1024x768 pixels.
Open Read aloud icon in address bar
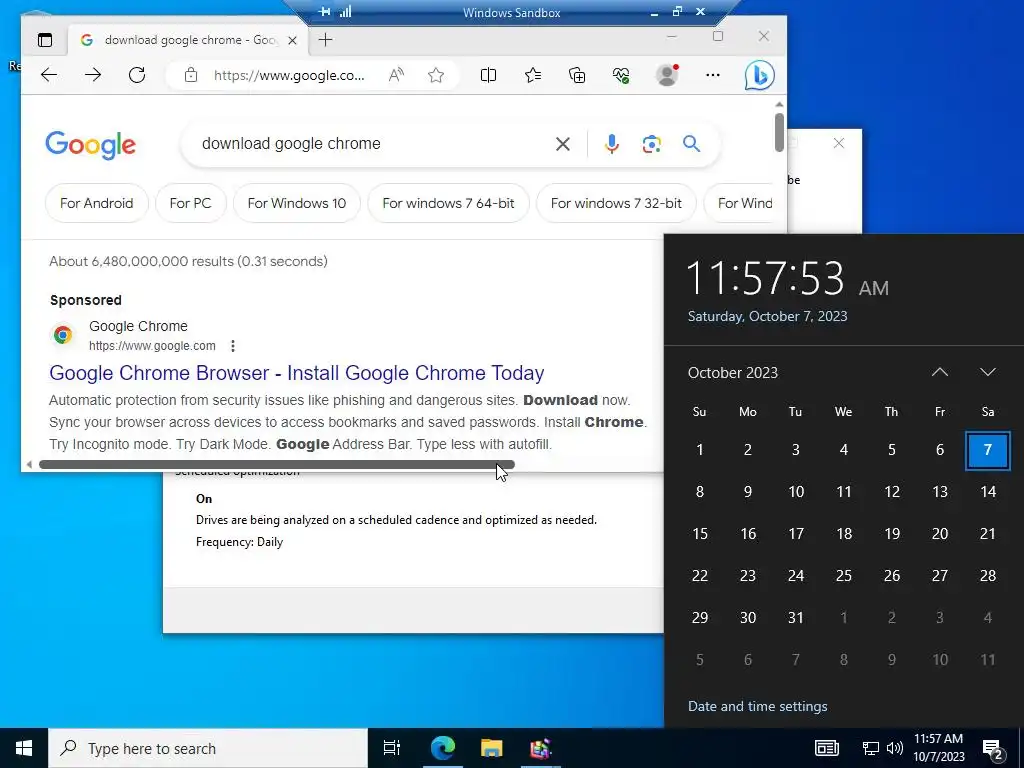tap(396, 75)
